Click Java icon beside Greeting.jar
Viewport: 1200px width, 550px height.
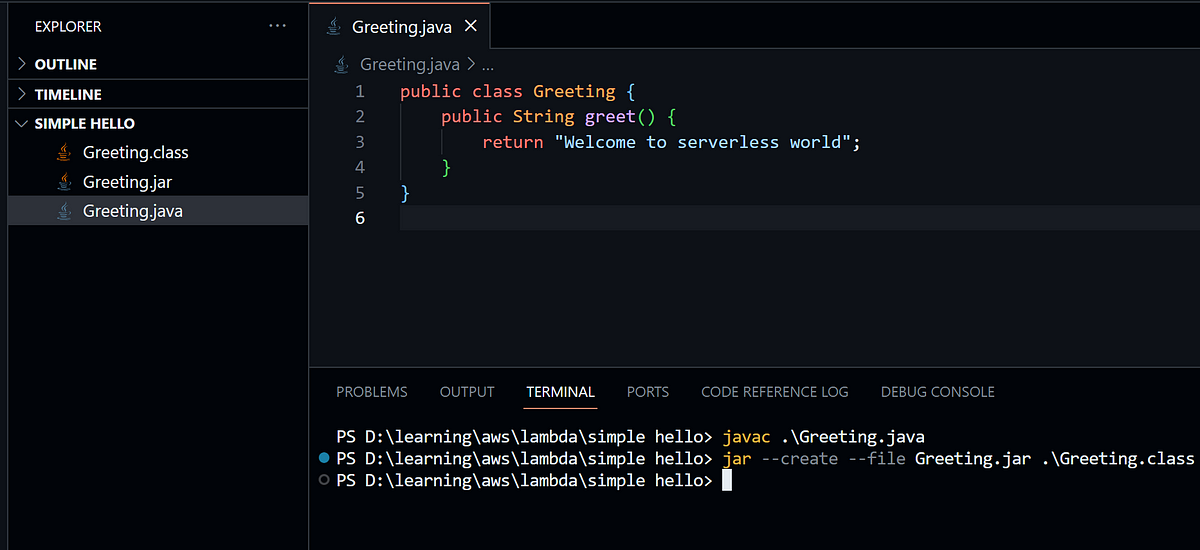coord(64,182)
